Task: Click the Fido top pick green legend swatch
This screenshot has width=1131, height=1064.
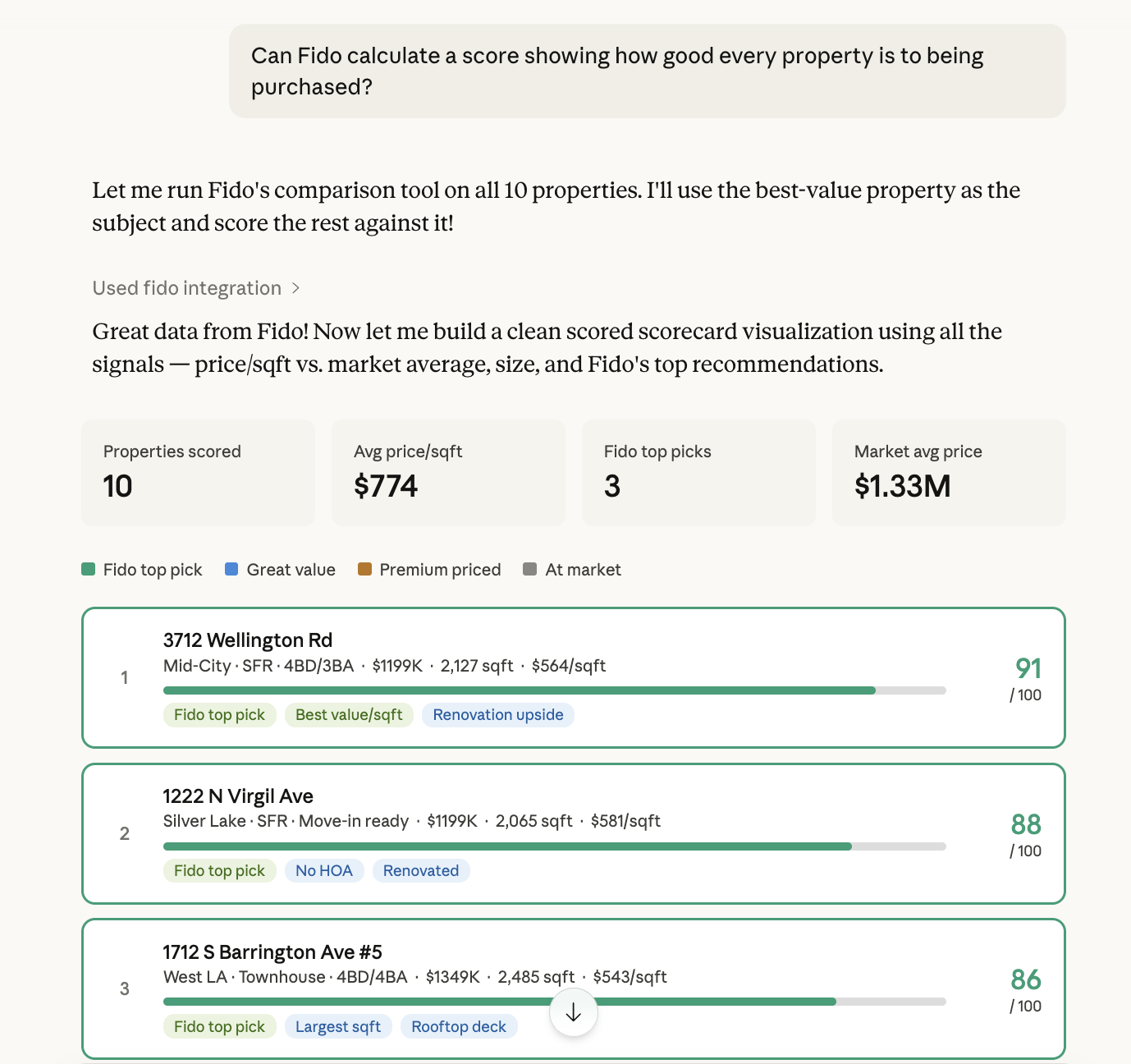Action: 89,569
